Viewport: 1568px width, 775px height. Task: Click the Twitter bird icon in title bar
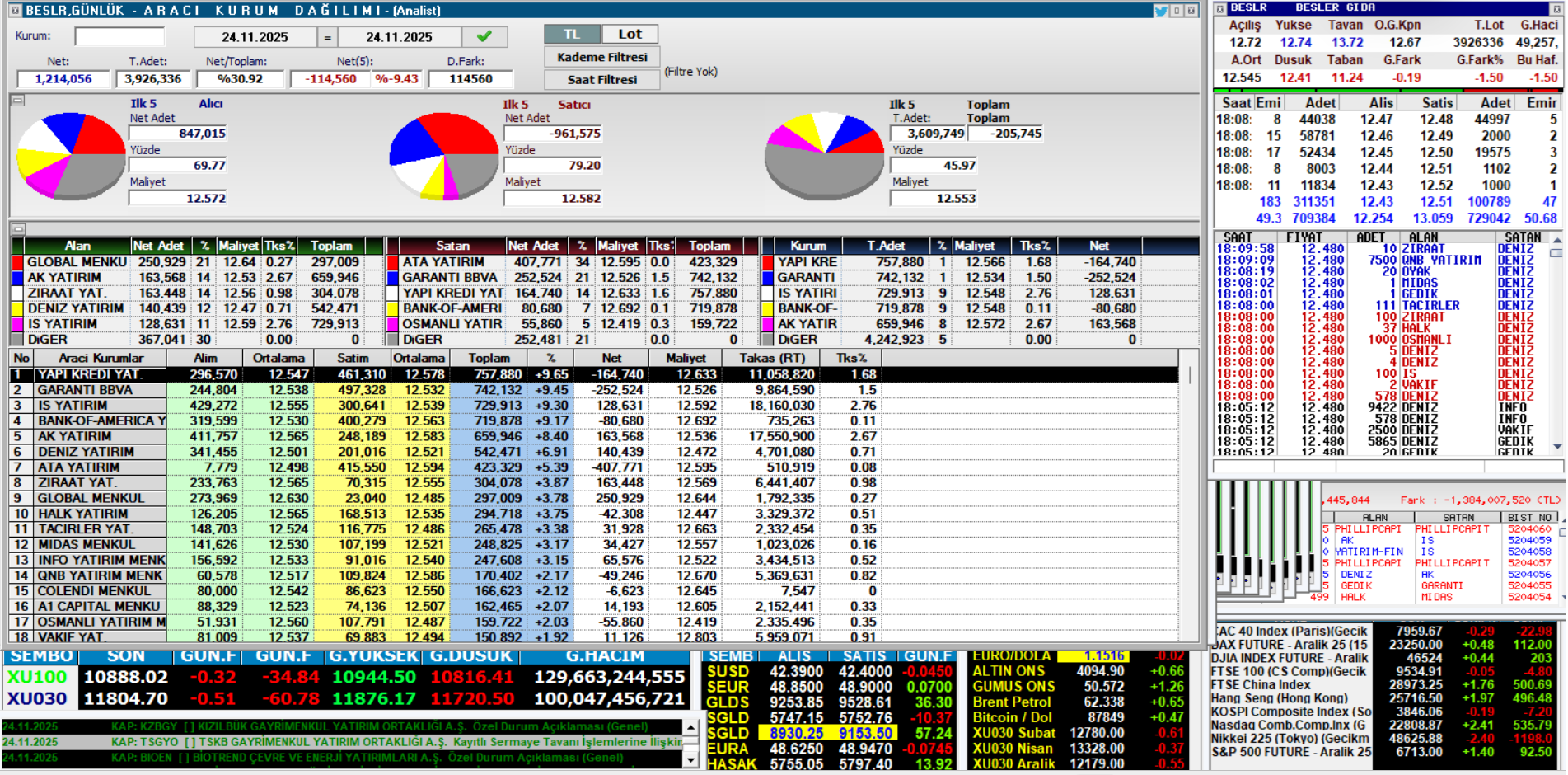click(x=1160, y=11)
